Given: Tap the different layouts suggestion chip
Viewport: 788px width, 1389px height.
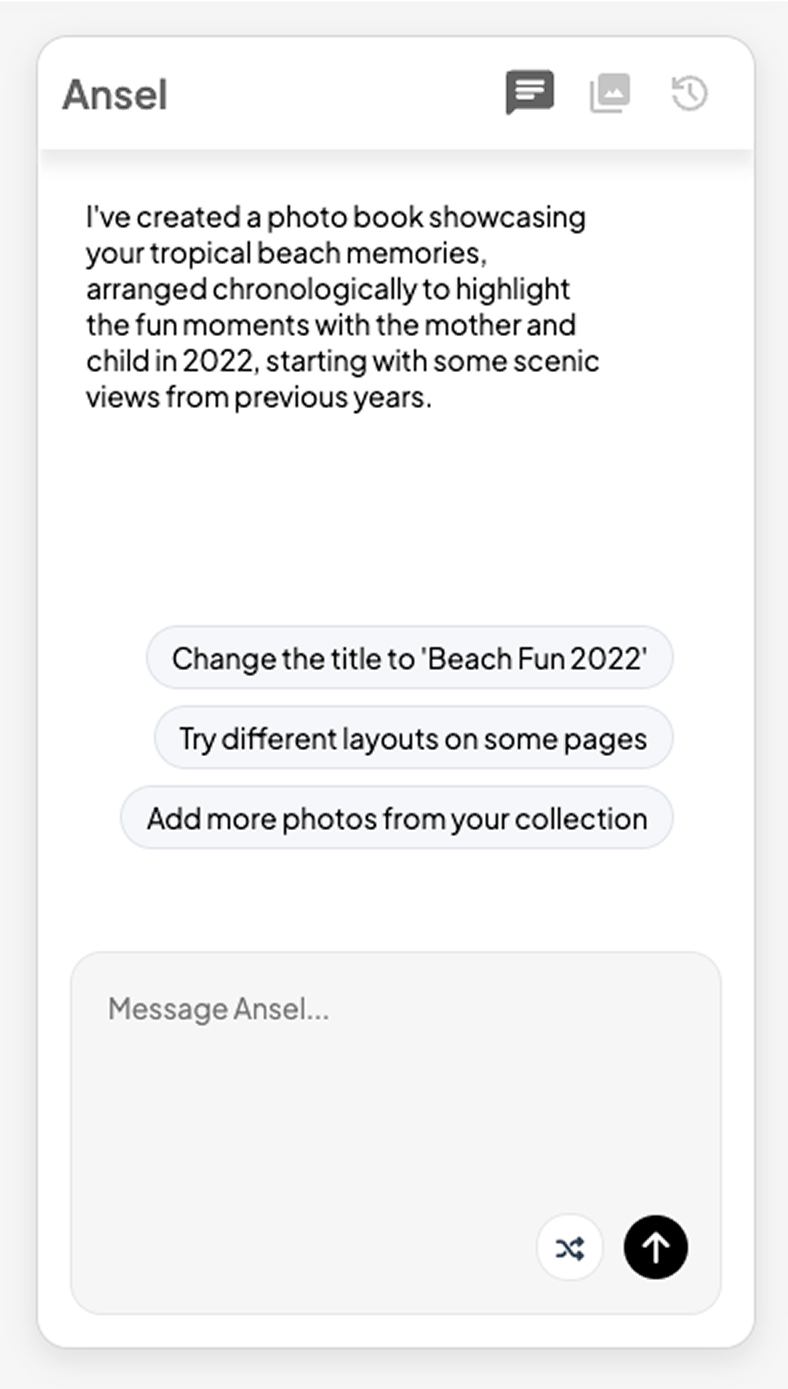Looking at the screenshot, I should click(413, 738).
